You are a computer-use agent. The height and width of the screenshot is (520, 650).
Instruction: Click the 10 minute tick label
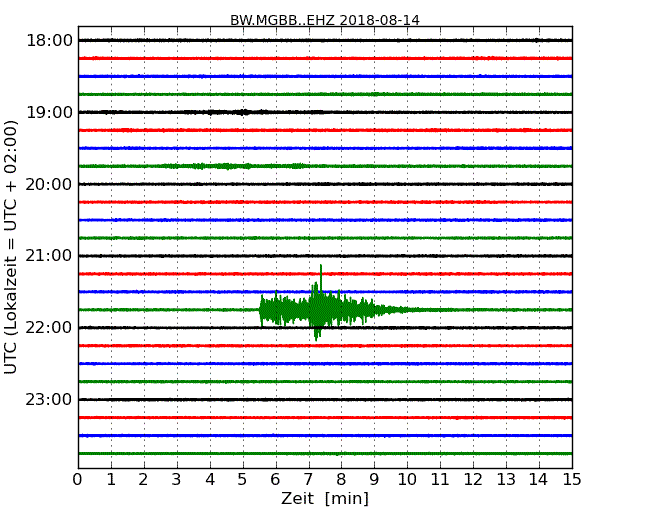point(407,480)
